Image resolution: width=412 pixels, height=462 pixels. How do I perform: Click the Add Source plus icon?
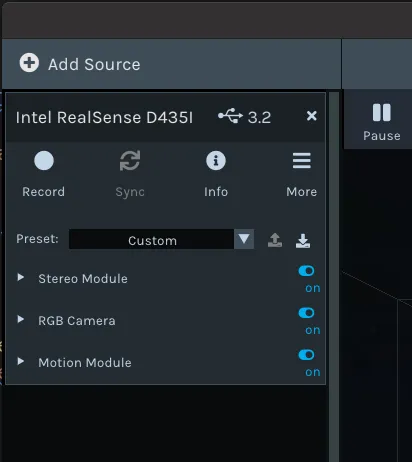[29, 63]
